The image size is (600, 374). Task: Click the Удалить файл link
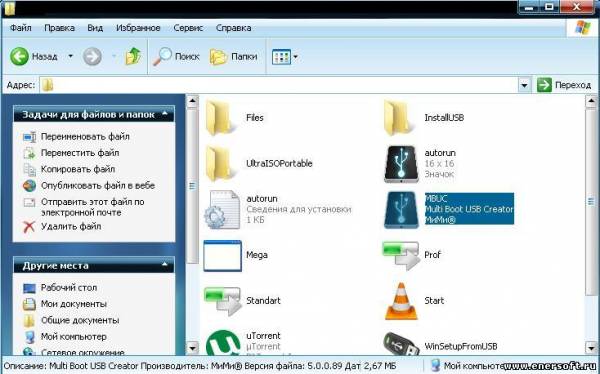71,227
